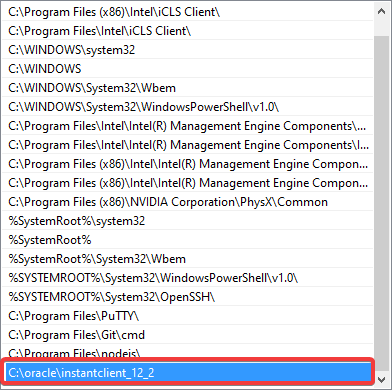Select %SYSTEMROOT% WindowsPowerShell v1.0 entry
Image resolution: width=392 pixels, height=390 pixels.
(187, 278)
